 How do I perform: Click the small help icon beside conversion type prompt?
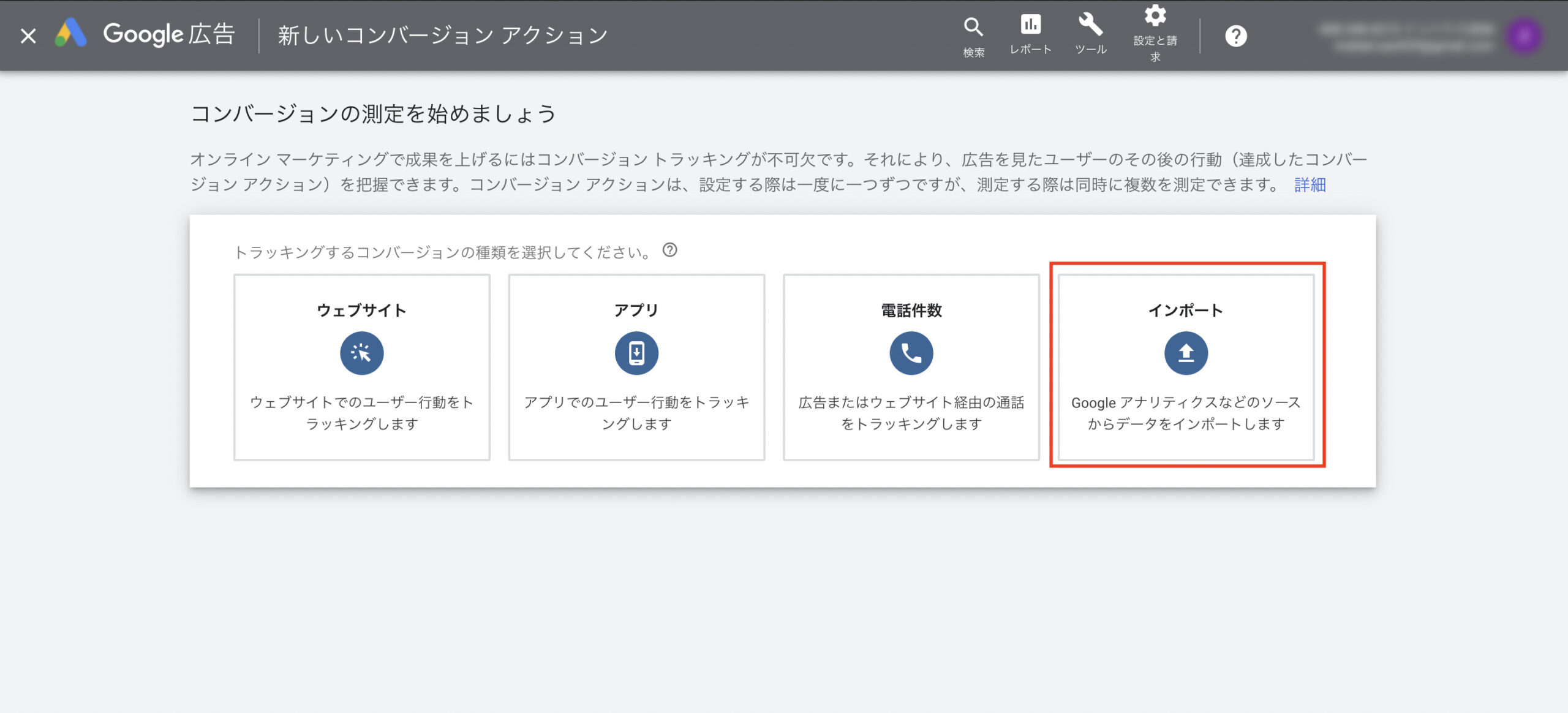click(669, 250)
